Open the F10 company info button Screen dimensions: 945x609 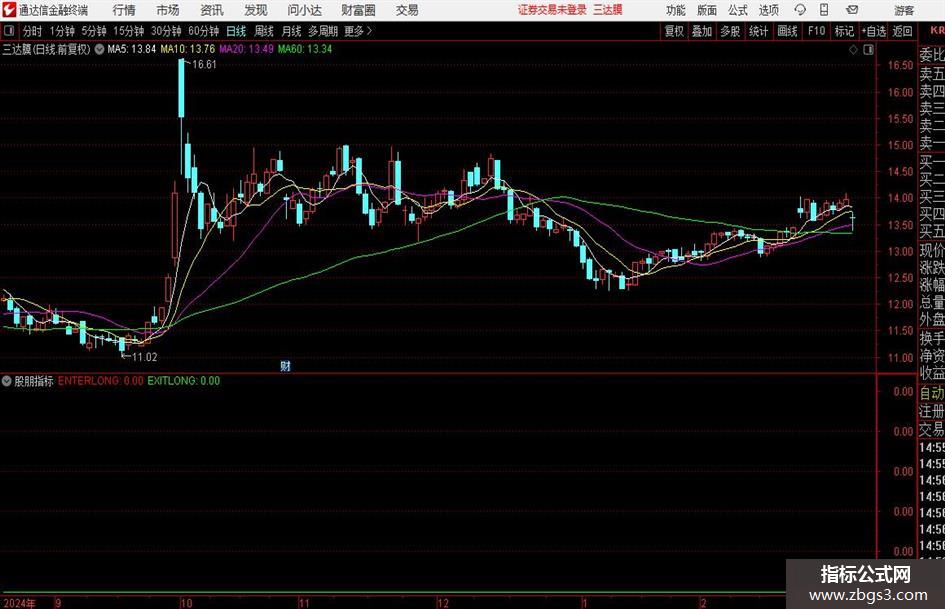point(816,31)
